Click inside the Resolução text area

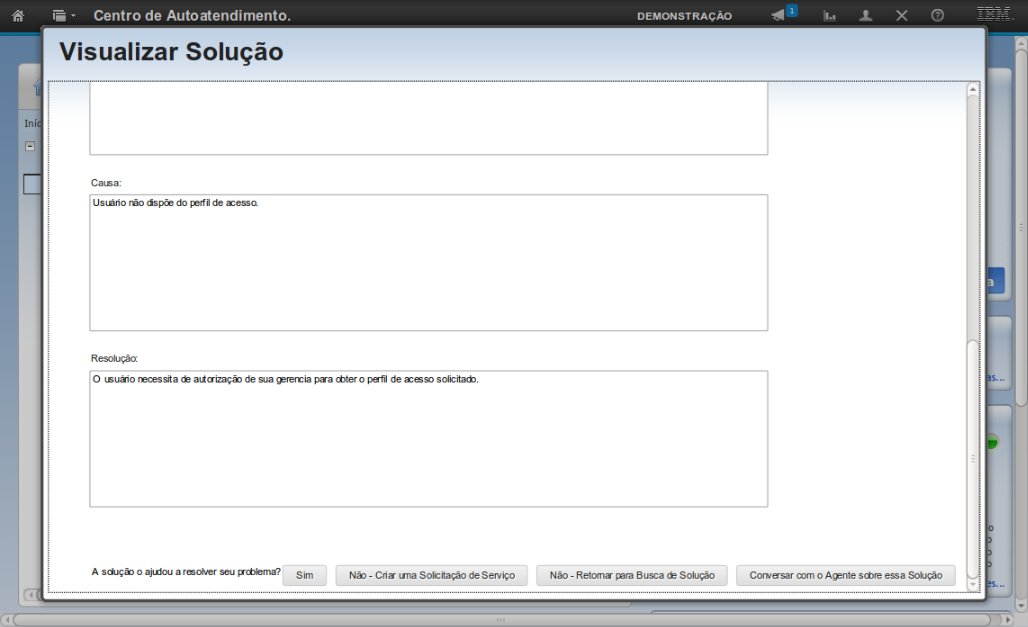428,438
